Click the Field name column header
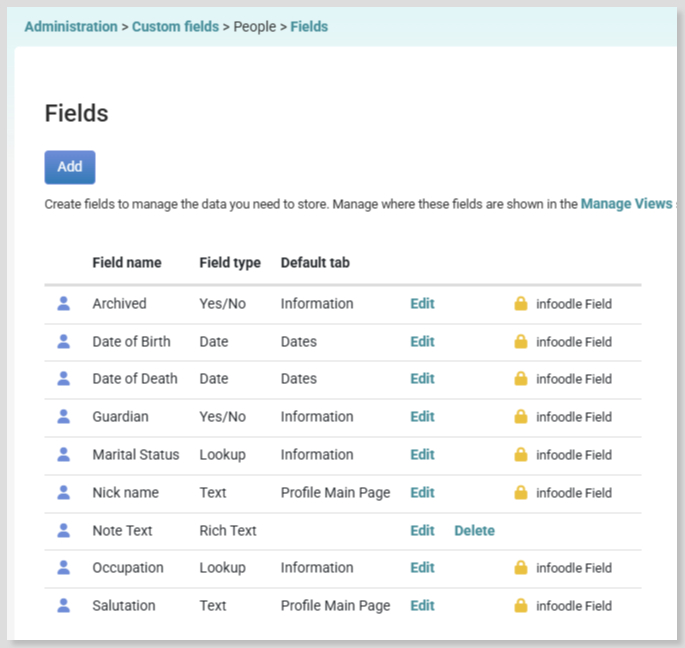This screenshot has width=685, height=648. pyautogui.click(x=127, y=263)
